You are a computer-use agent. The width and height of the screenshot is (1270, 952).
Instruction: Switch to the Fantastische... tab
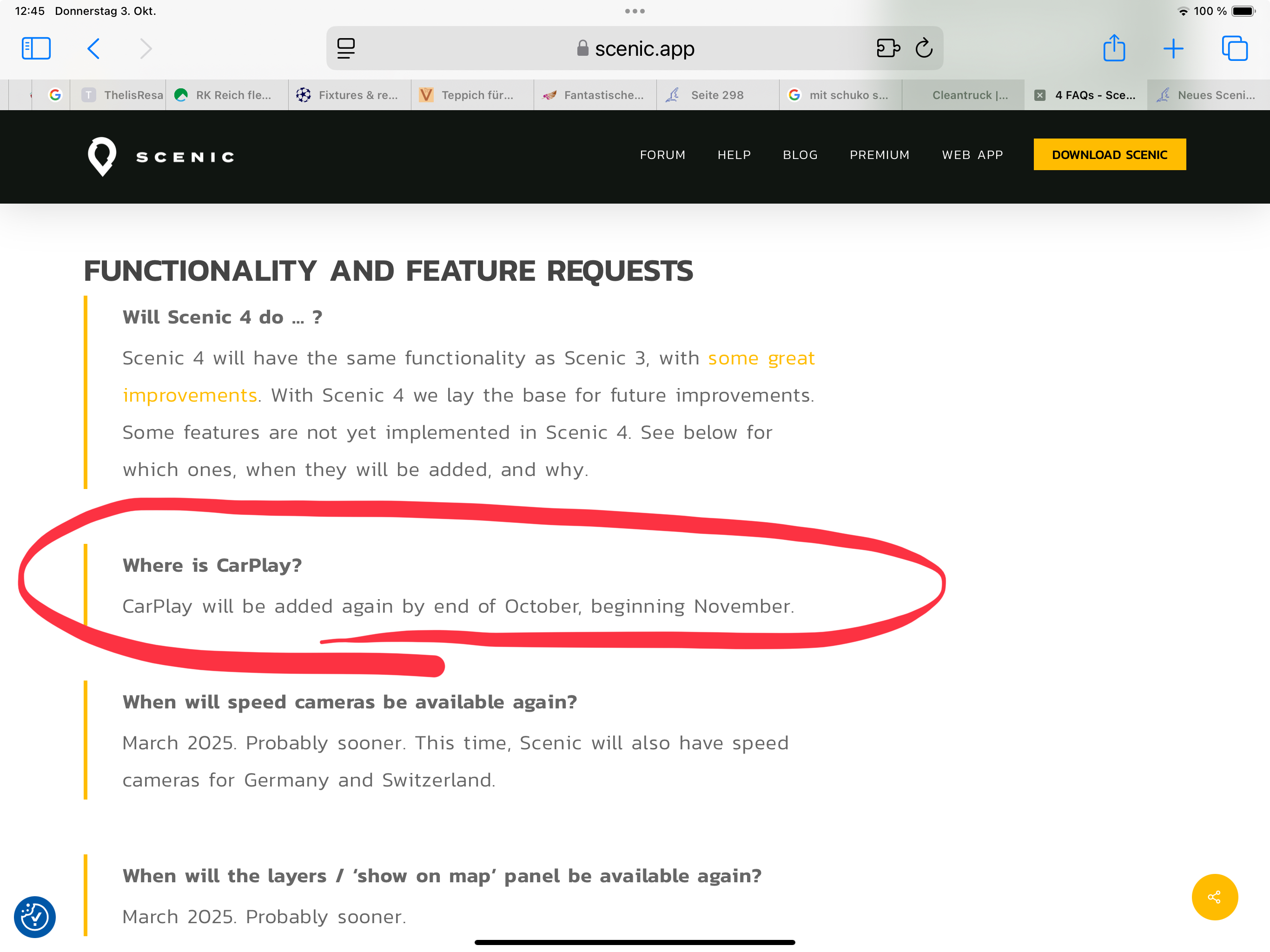(595, 95)
